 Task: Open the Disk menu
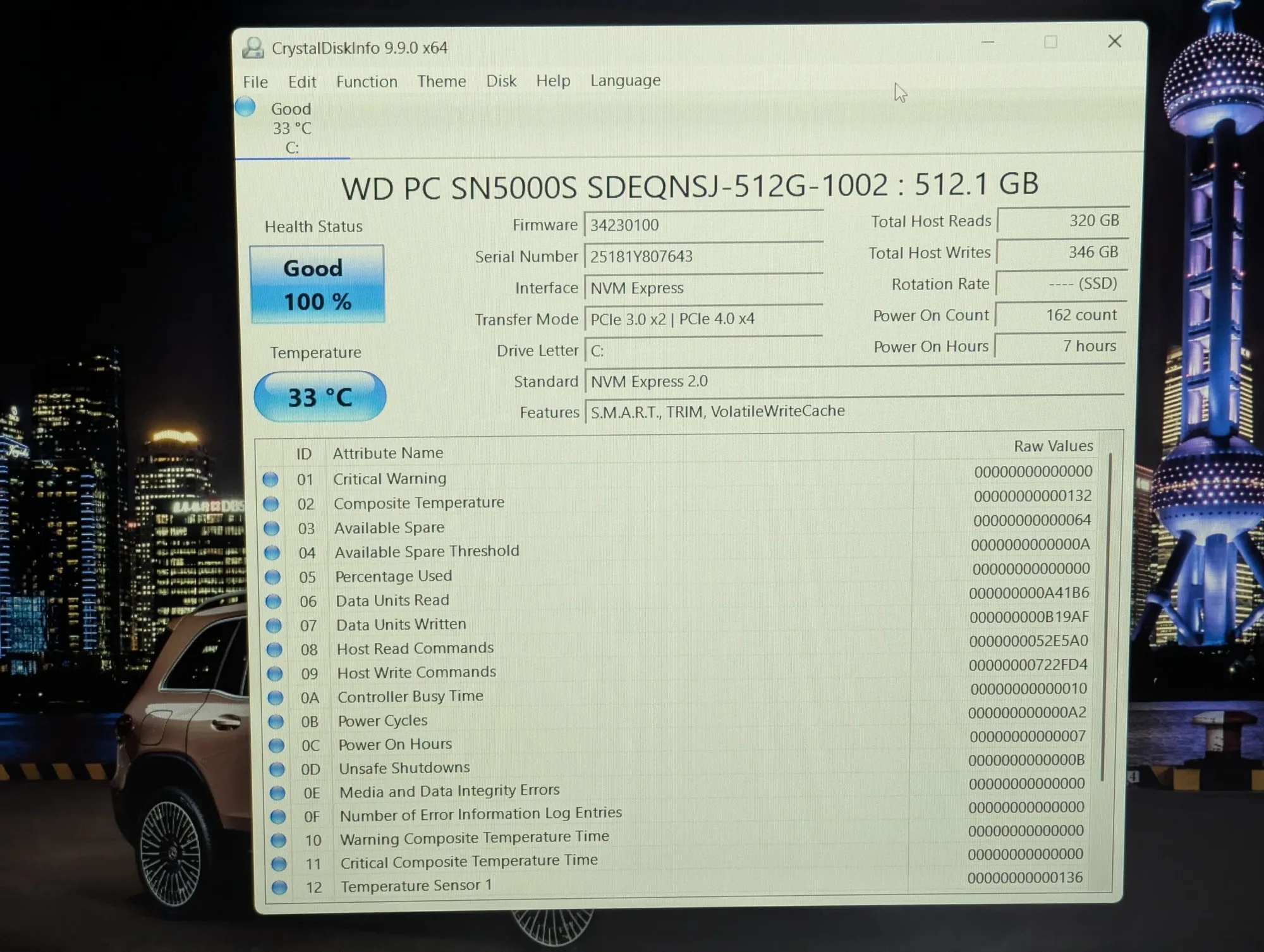501,81
